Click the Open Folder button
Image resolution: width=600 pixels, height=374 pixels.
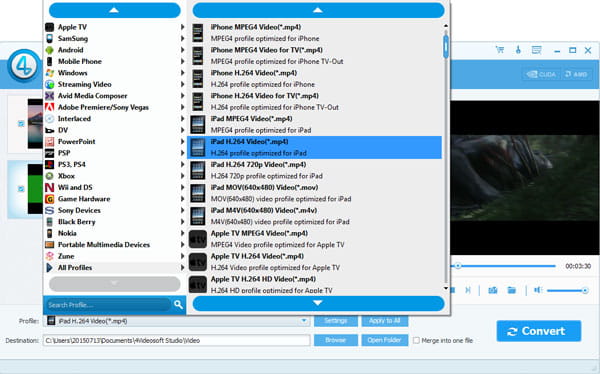point(385,340)
